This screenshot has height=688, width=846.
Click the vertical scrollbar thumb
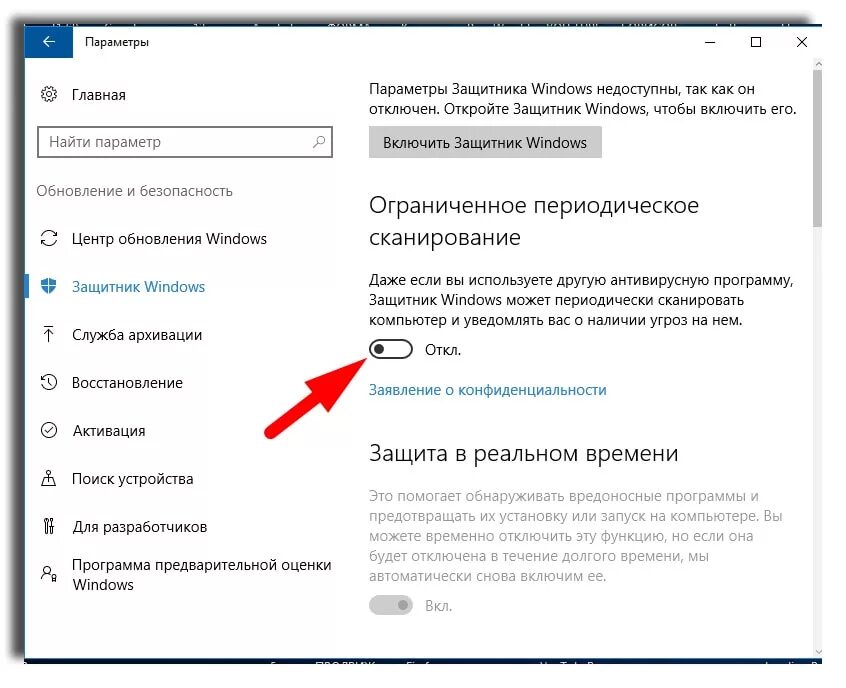pyautogui.click(x=817, y=148)
